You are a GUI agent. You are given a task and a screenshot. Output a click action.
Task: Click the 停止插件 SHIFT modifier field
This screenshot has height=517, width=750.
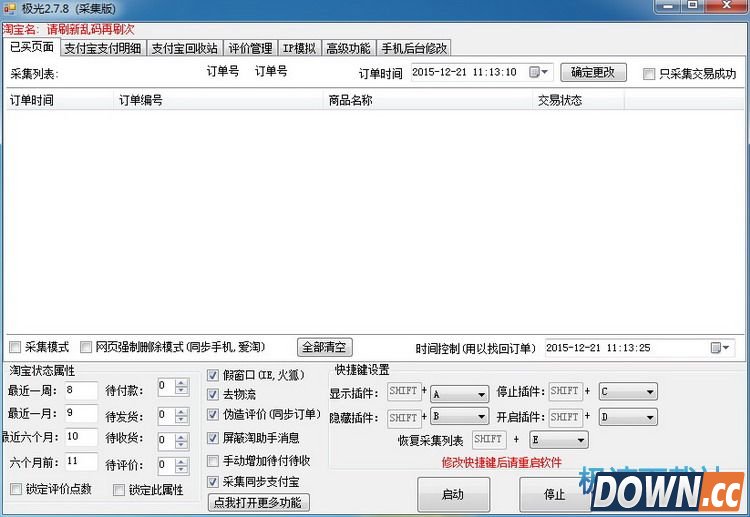pyautogui.click(x=565, y=391)
